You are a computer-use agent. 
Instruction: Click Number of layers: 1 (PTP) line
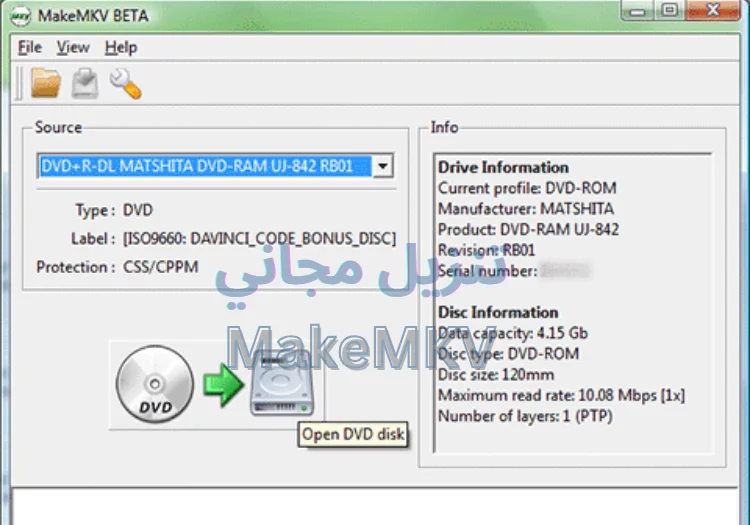click(x=525, y=416)
